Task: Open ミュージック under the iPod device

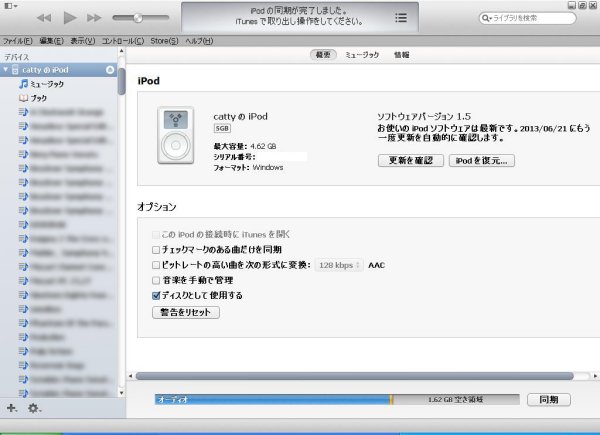Action: click(47, 84)
